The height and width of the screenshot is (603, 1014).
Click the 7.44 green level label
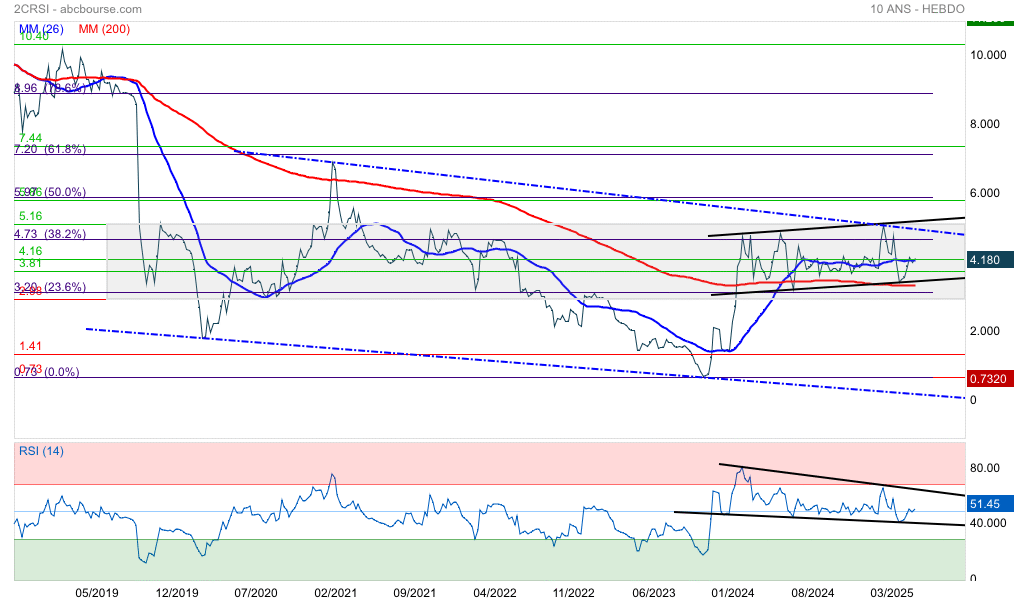click(30, 138)
